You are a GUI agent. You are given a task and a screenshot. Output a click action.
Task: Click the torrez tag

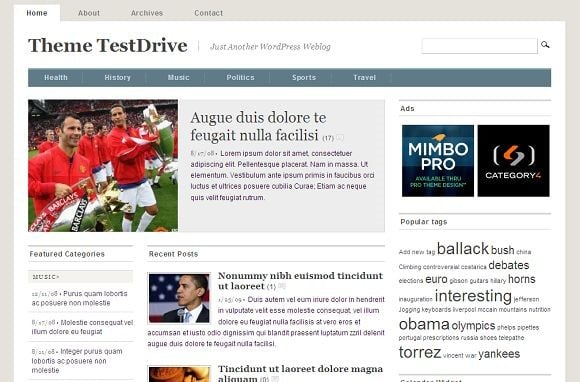pyautogui.click(x=420, y=352)
